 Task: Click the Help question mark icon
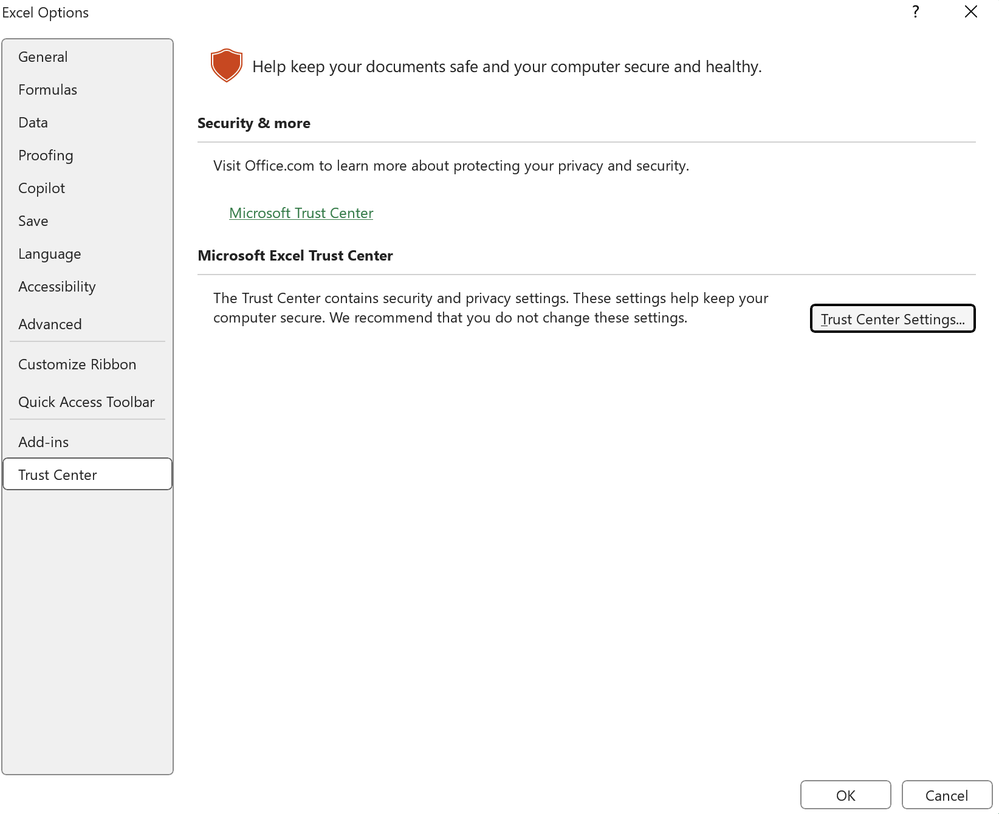pos(915,12)
